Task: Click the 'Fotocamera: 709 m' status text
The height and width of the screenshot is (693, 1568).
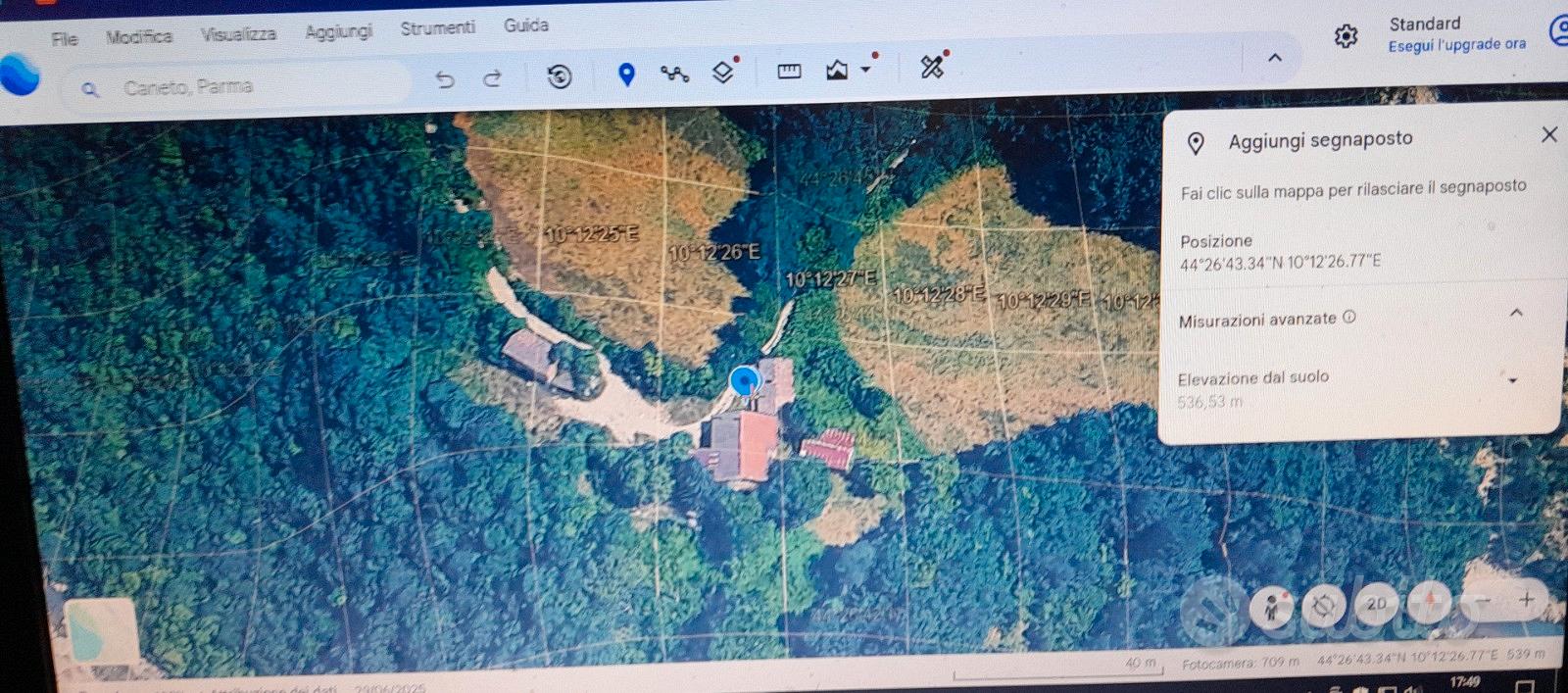Action: (1240, 664)
